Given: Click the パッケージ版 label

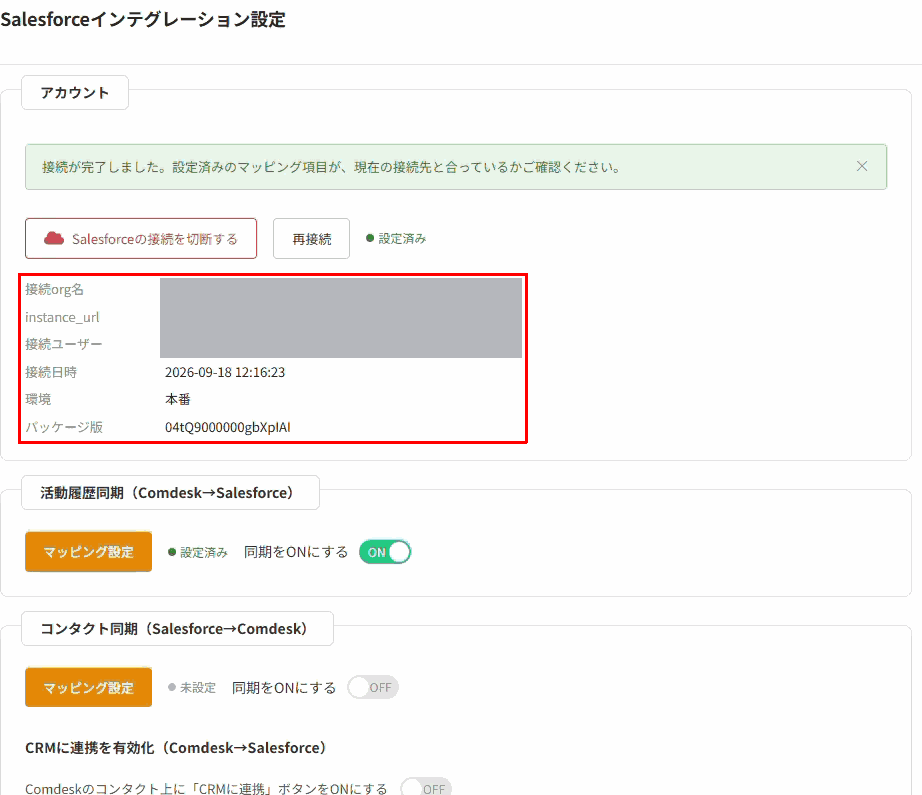Looking at the screenshot, I should [64, 427].
